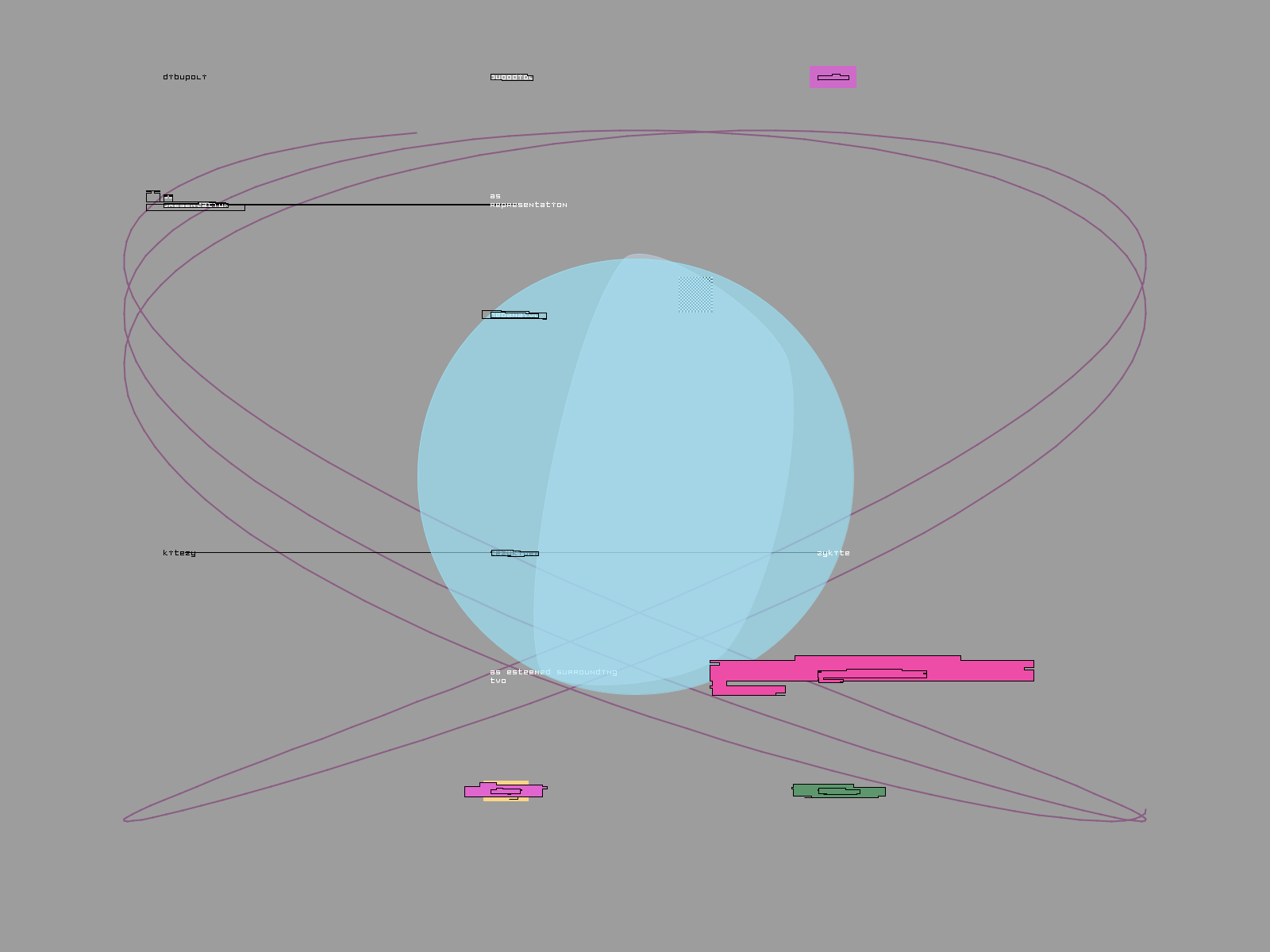Click the 'as representation' white text
Screen dimensions: 1270x952
(528, 200)
